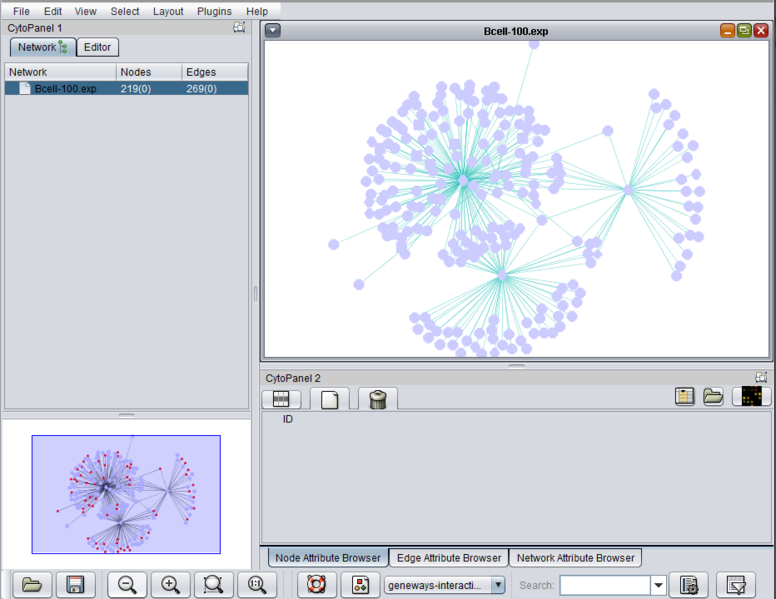The width and height of the screenshot is (776, 599).
Task: Open the geneways-interacti... dropdown
Action: point(444,585)
